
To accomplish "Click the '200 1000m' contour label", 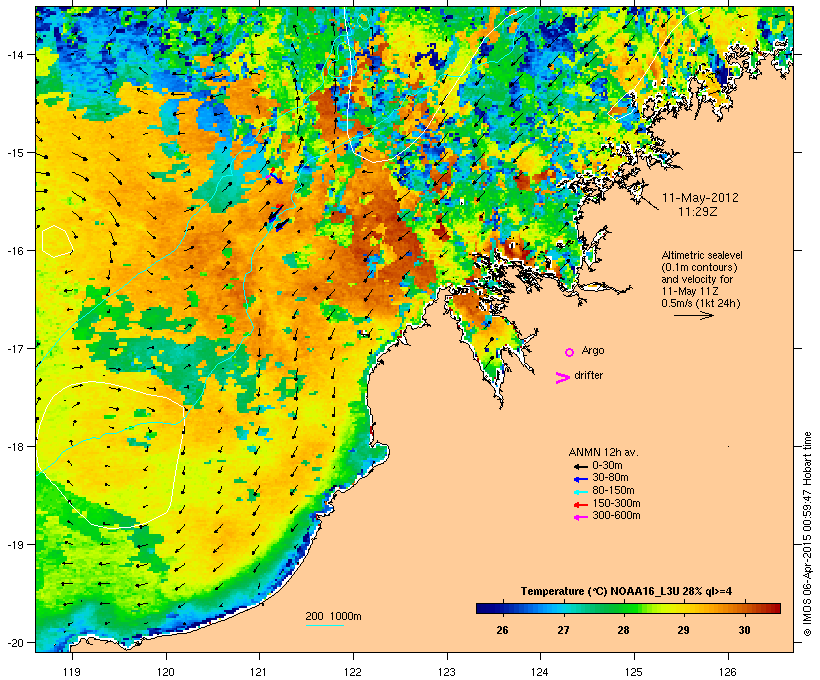I will (x=333, y=616).
